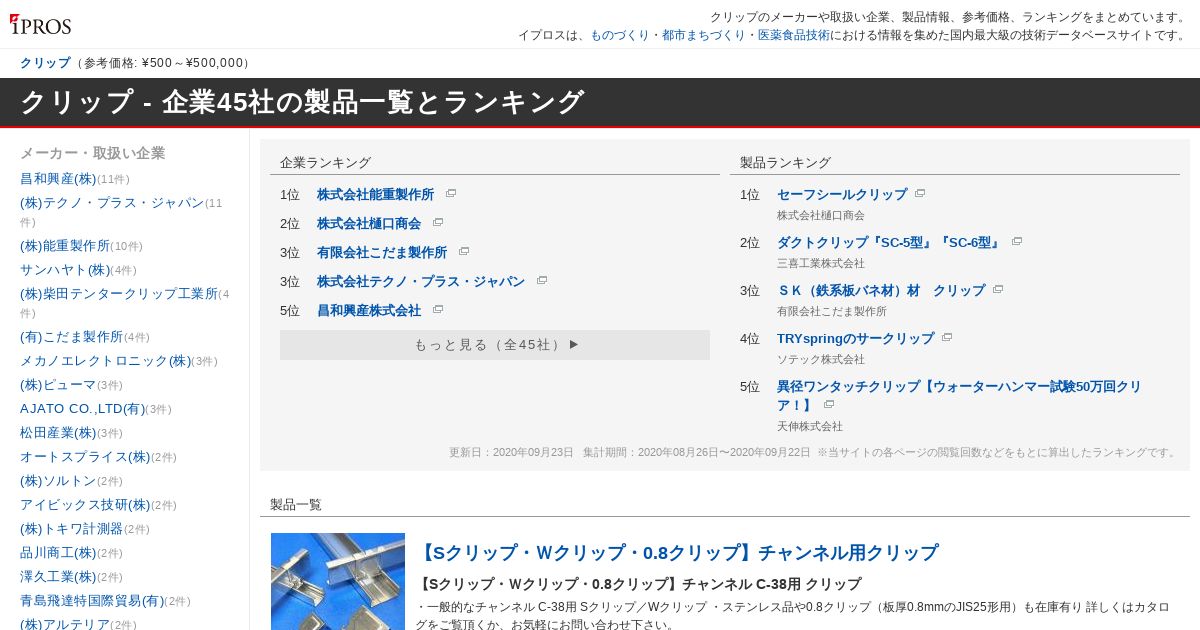Open the 医薬食品技術 link in header
This screenshot has width=1200, height=630.
[794, 35]
